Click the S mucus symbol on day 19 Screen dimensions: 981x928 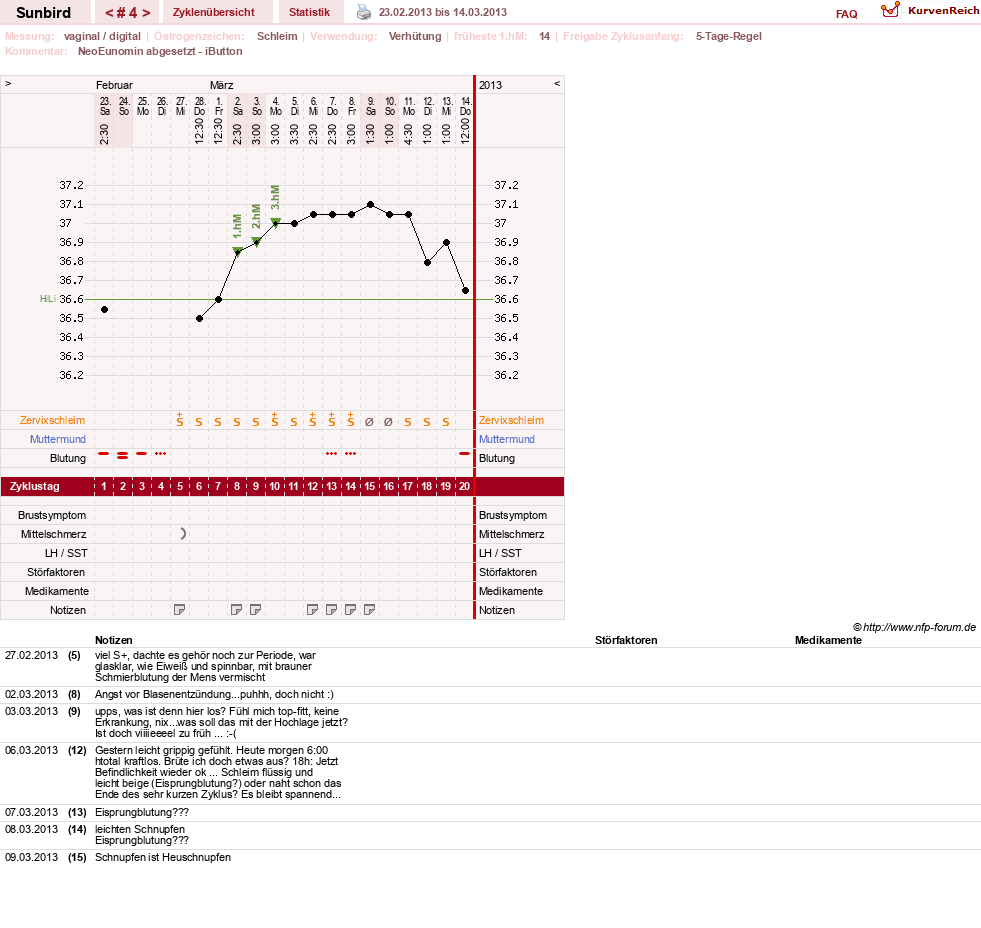pyautogui.click(x=445, y=422)
